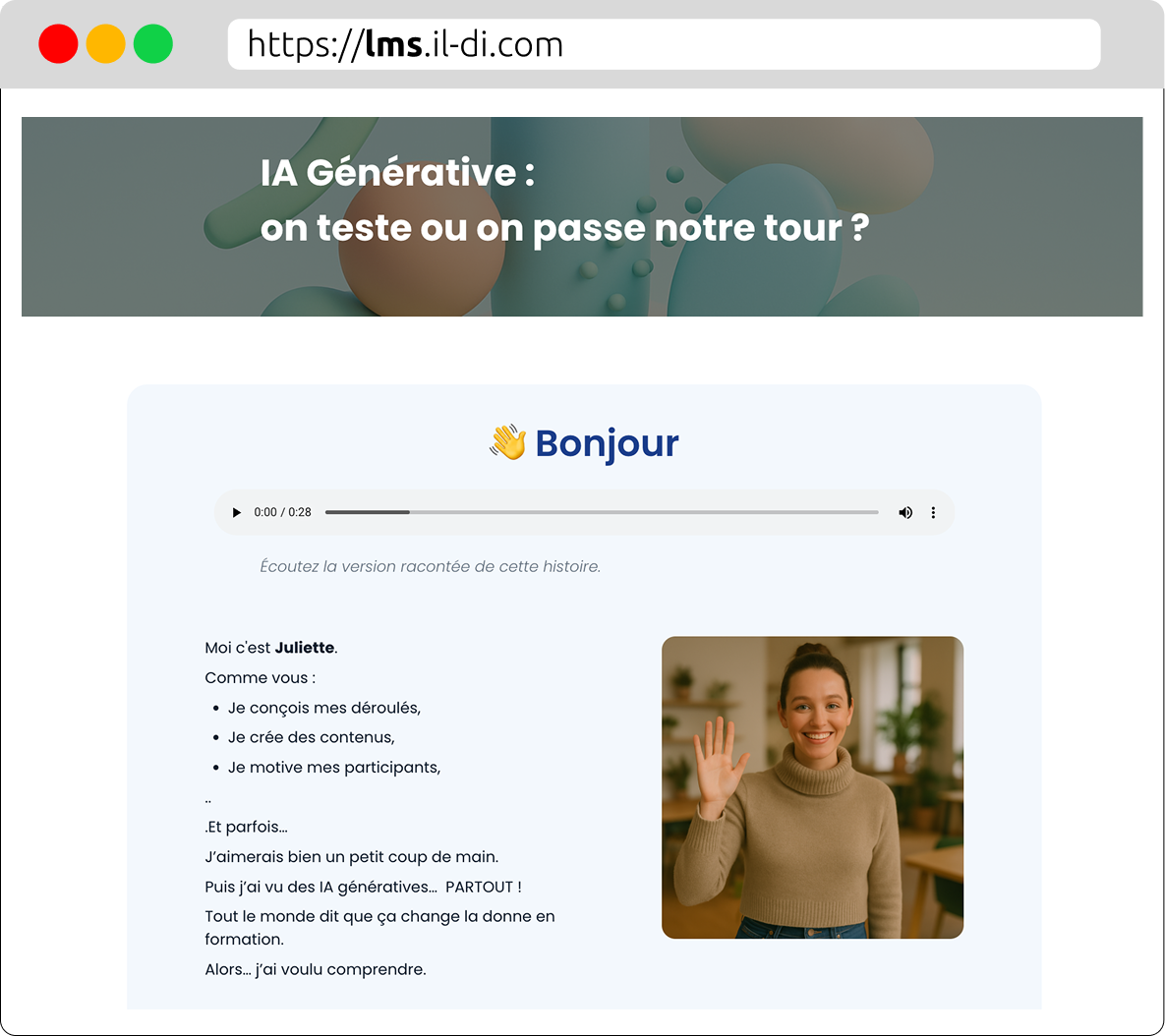Click the 0:00 / 0:28 time display
Screen dimensions: 1165x1036
(282, 512)
